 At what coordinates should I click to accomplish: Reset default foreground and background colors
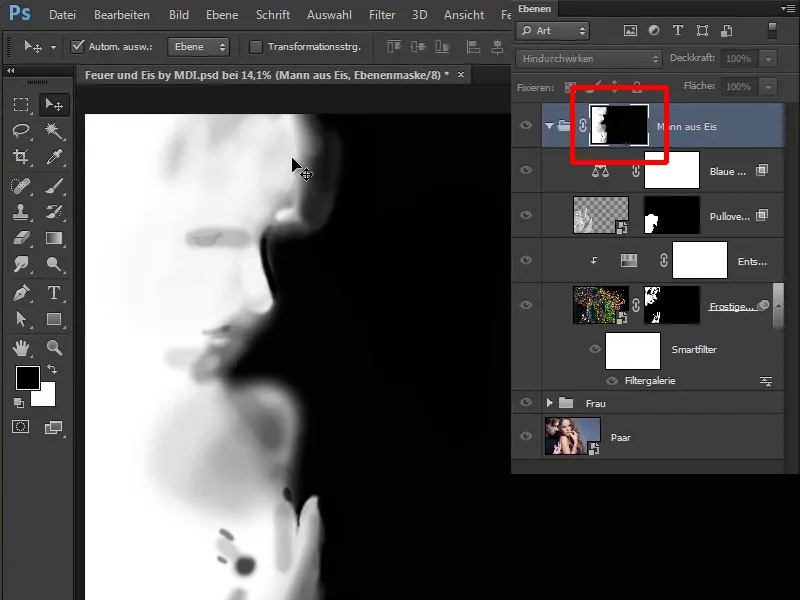coord(19,403)
